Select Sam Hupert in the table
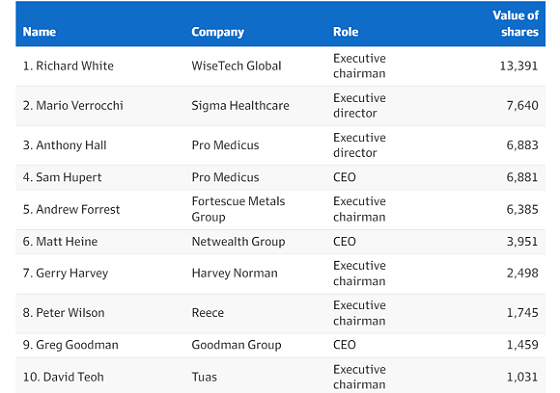The height and width of the screenshot is (393, 560). pos(62,177)
